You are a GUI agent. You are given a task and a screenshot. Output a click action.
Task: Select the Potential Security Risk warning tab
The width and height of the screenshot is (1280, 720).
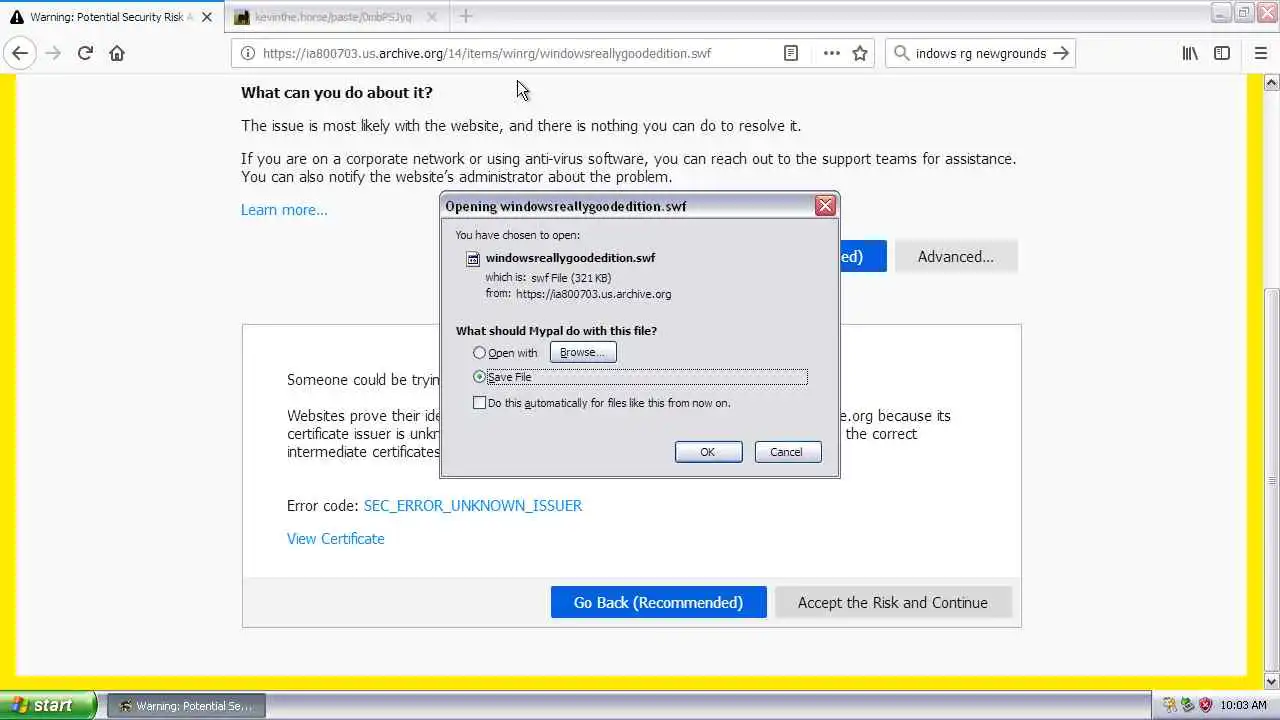tap(110, 17)
